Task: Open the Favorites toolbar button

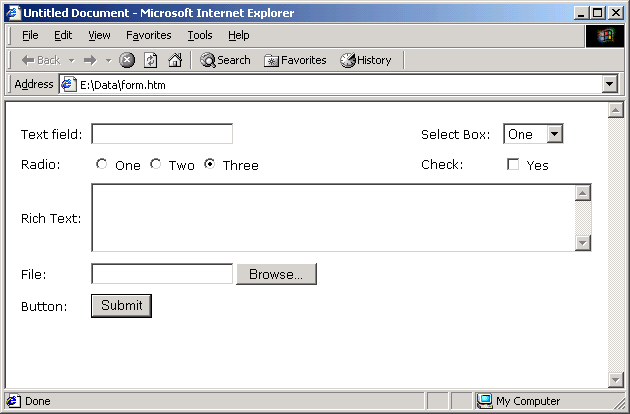Action: [x=295, y=60]
